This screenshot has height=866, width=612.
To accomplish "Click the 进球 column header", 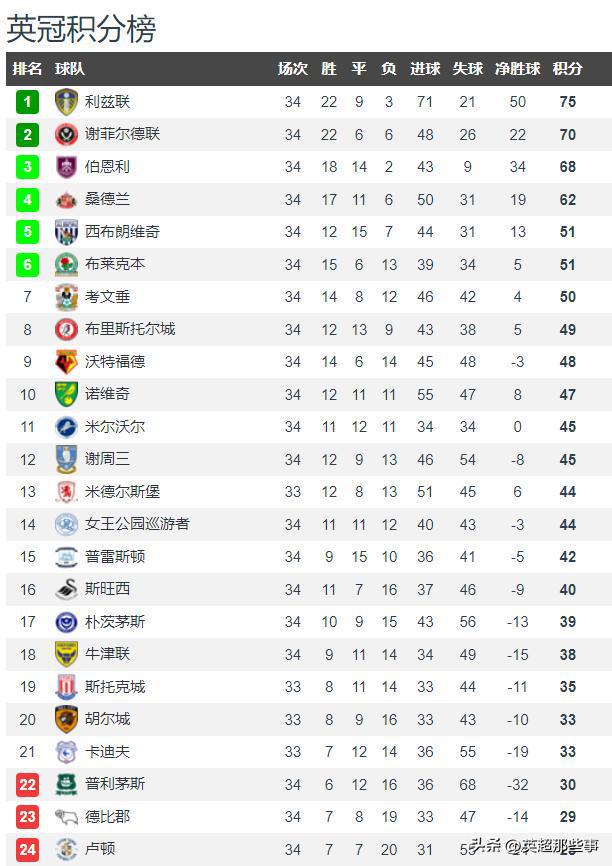I will [425, 69].
